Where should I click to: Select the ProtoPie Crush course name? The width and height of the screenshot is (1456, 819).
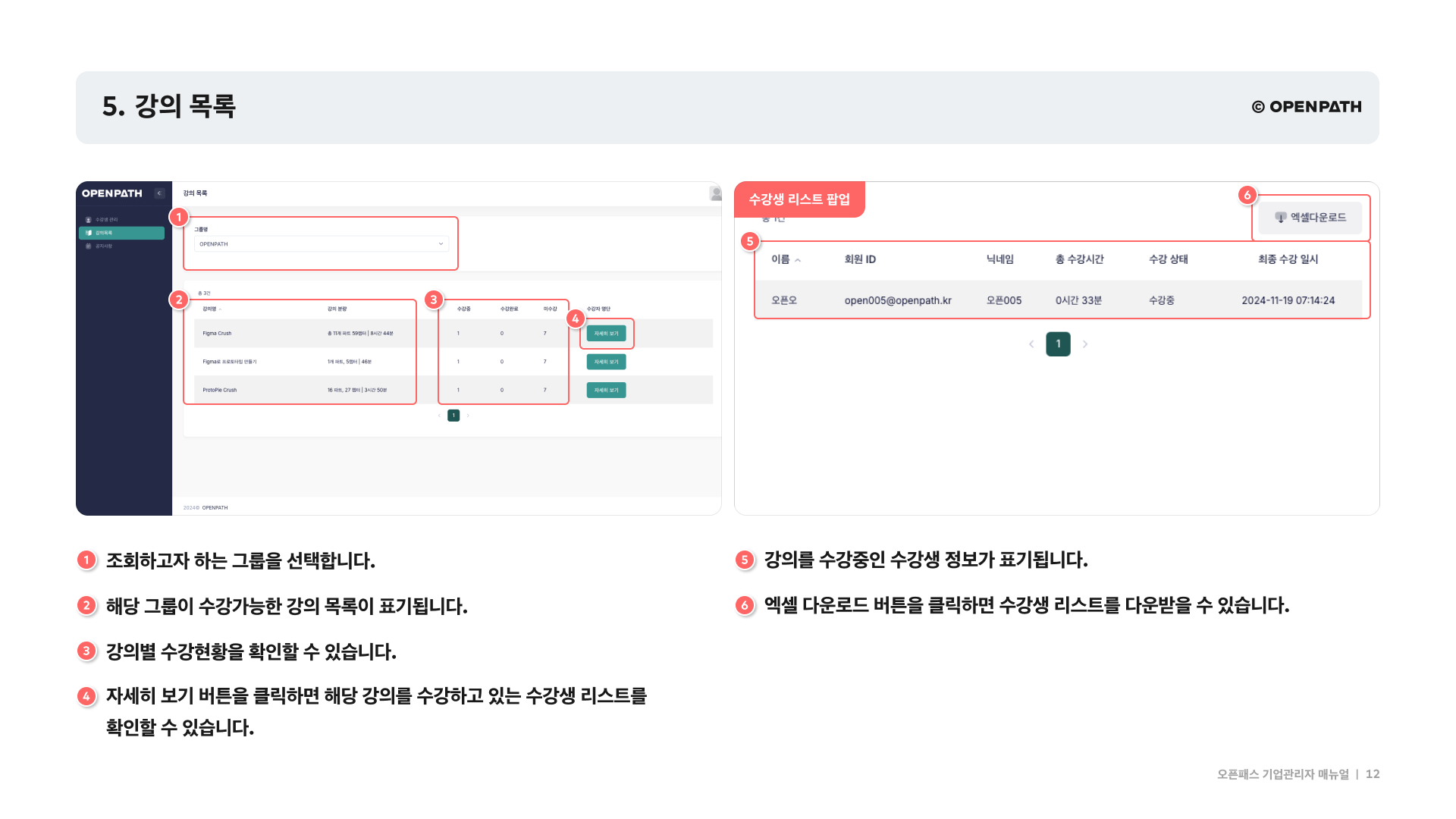click(x=219, y=391)
